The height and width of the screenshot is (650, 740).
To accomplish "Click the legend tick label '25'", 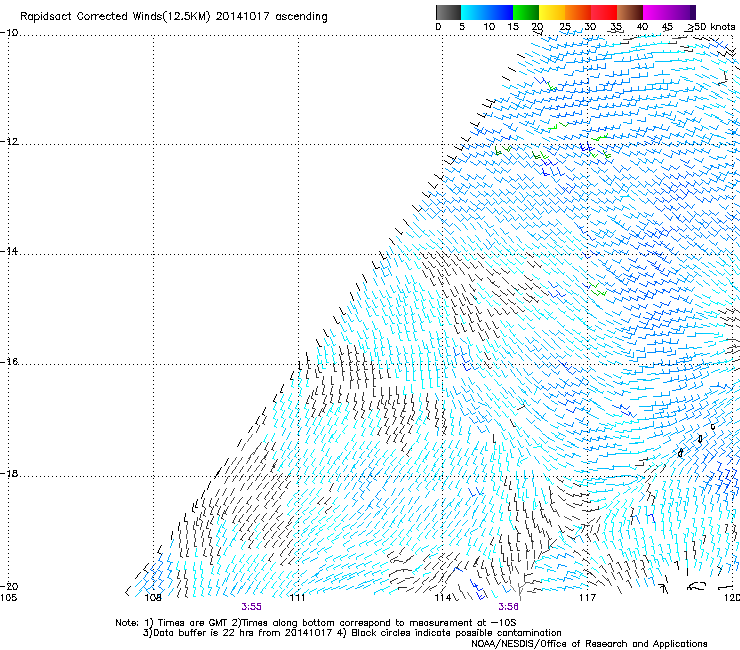I will [x=564, y=27].
